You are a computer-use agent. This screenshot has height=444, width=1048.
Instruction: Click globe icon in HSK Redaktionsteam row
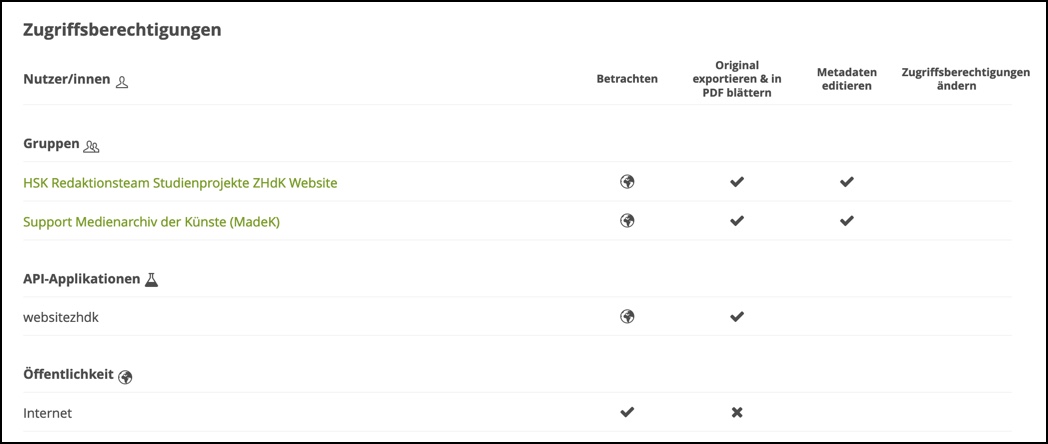[627, 182]
